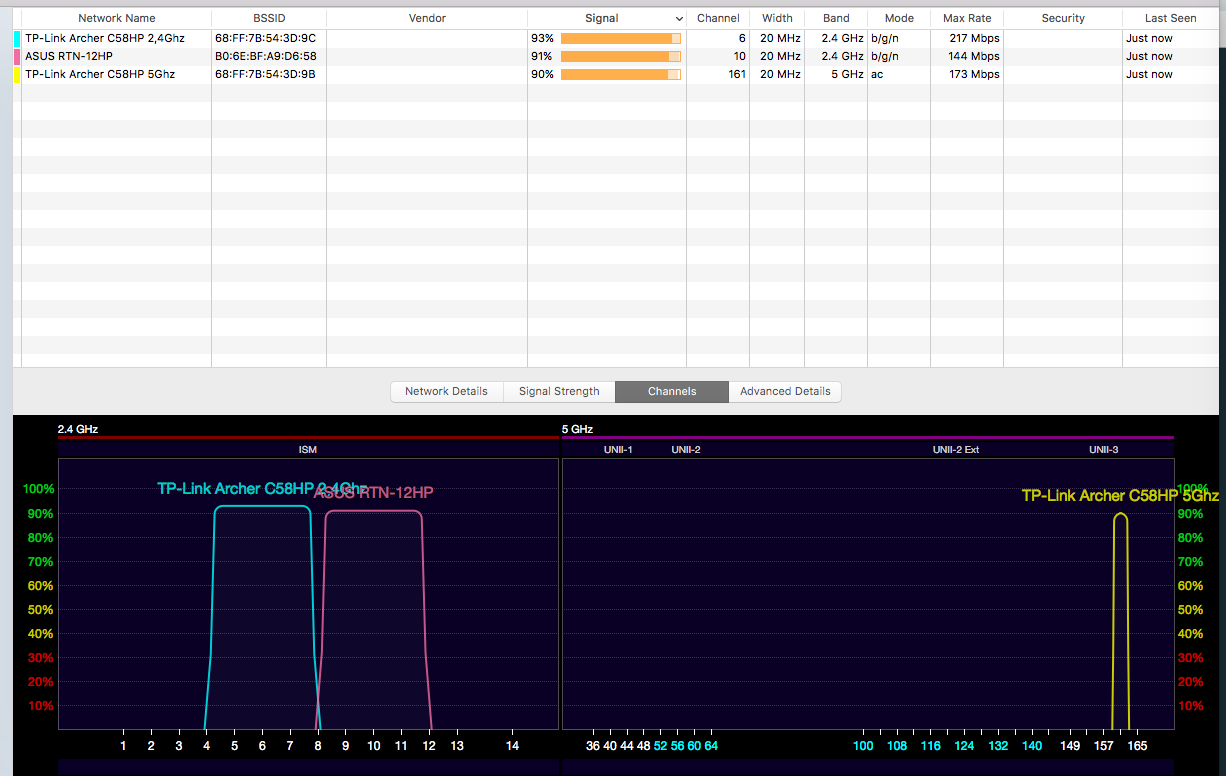
Task: Sort networks by the BSSID column header
Action: pyautogui.click(x=269, y=18)
